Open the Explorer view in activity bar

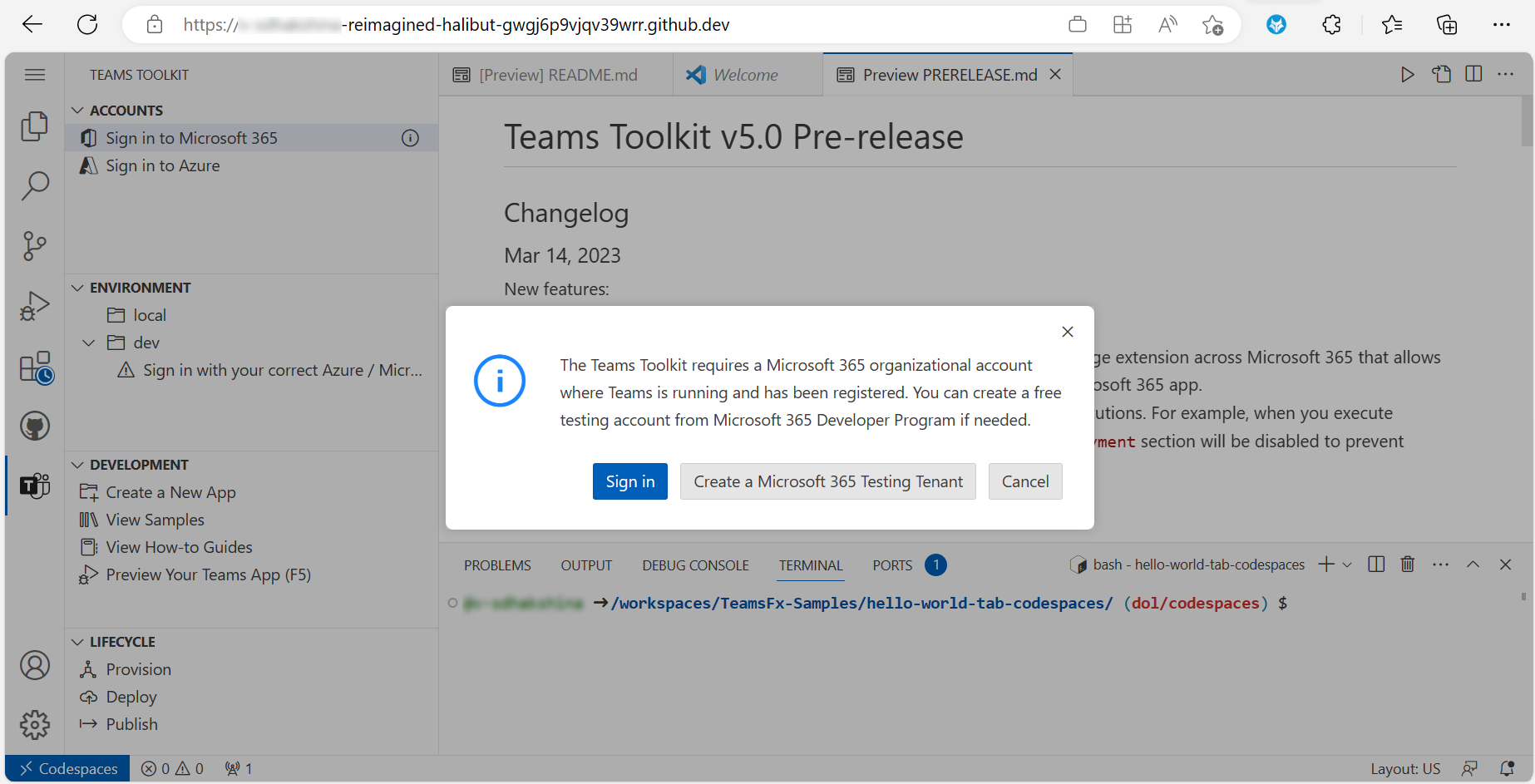click(34, 126)
